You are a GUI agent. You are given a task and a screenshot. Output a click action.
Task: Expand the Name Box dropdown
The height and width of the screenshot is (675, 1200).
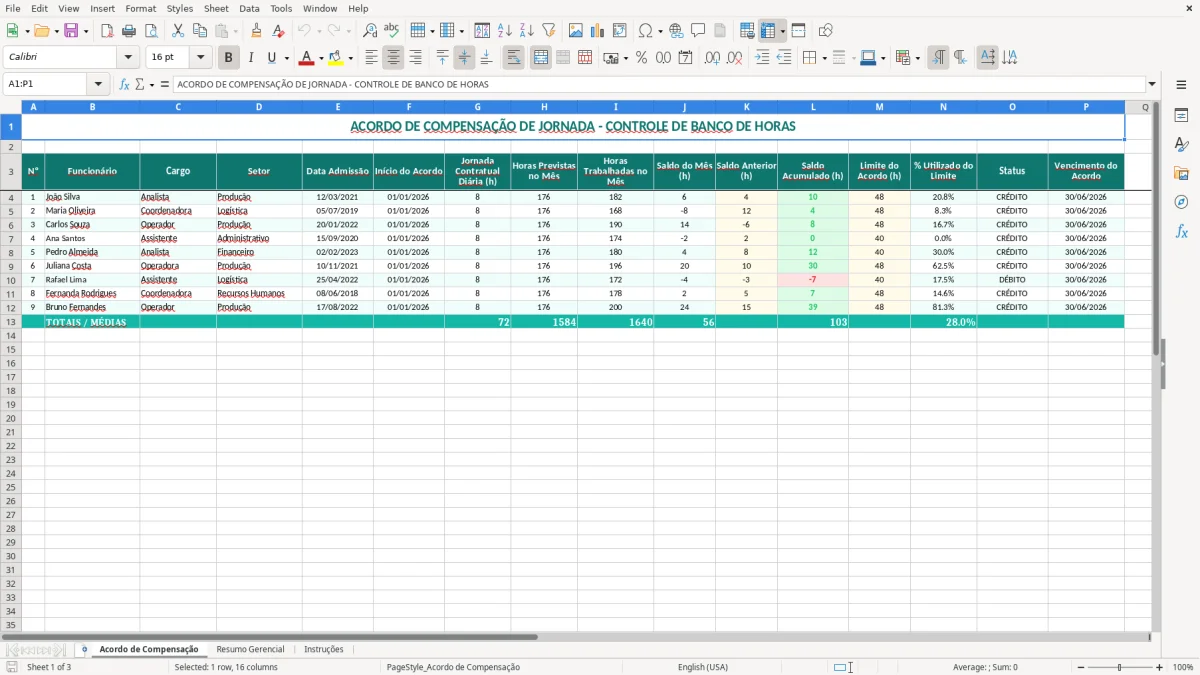98,85
